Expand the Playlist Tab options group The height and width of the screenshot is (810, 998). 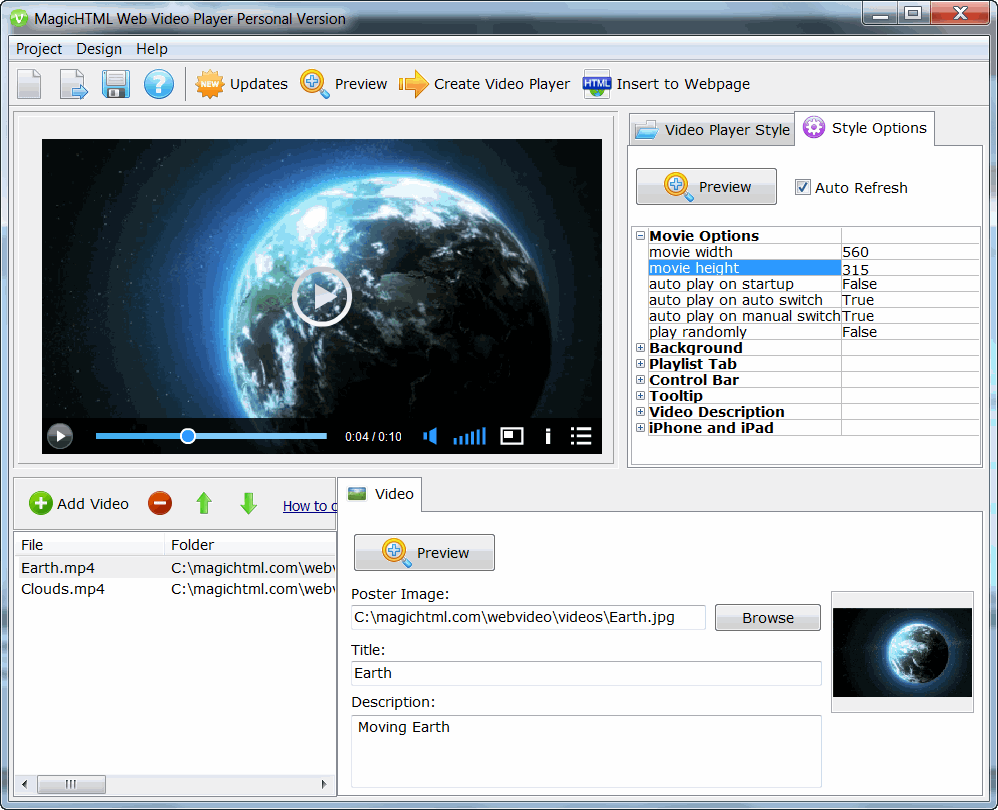point(640,363)
